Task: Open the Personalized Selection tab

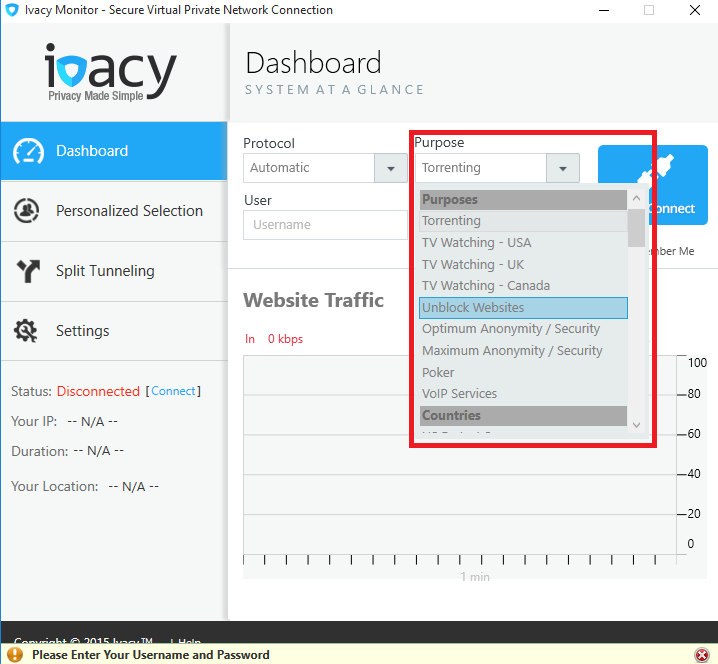Action: click(x=129, y=211)
